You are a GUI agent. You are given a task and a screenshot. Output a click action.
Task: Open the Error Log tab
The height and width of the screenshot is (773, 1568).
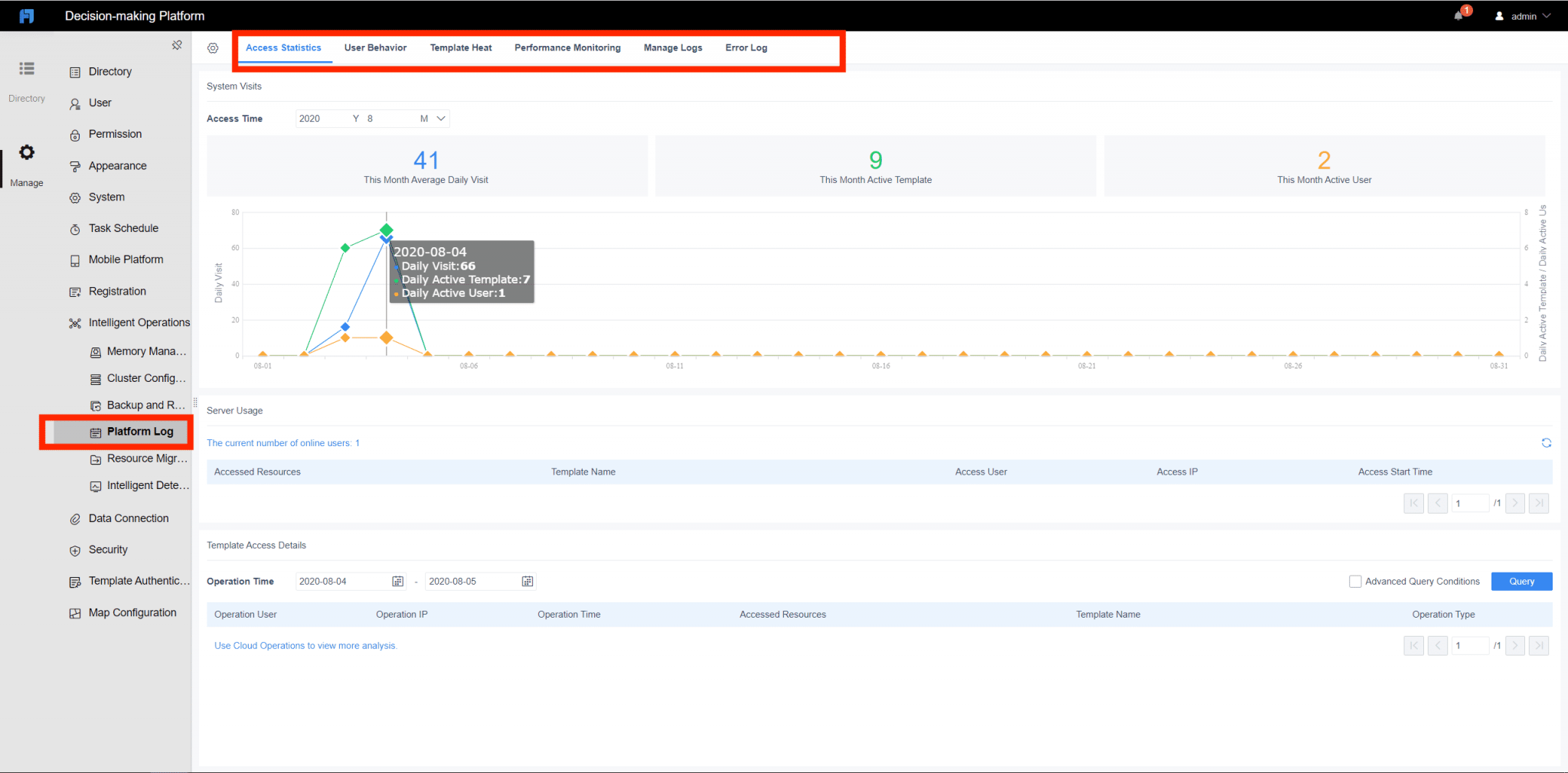[x=746, y=47]
